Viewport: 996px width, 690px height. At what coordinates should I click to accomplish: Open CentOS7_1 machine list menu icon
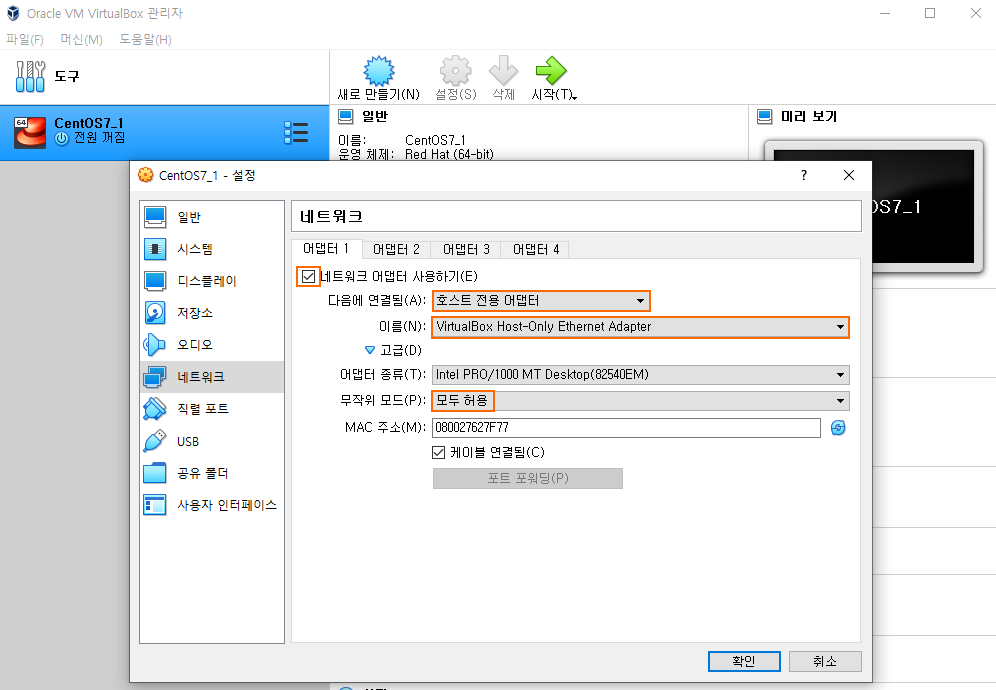pyautogui.click(x=296, y=133)
